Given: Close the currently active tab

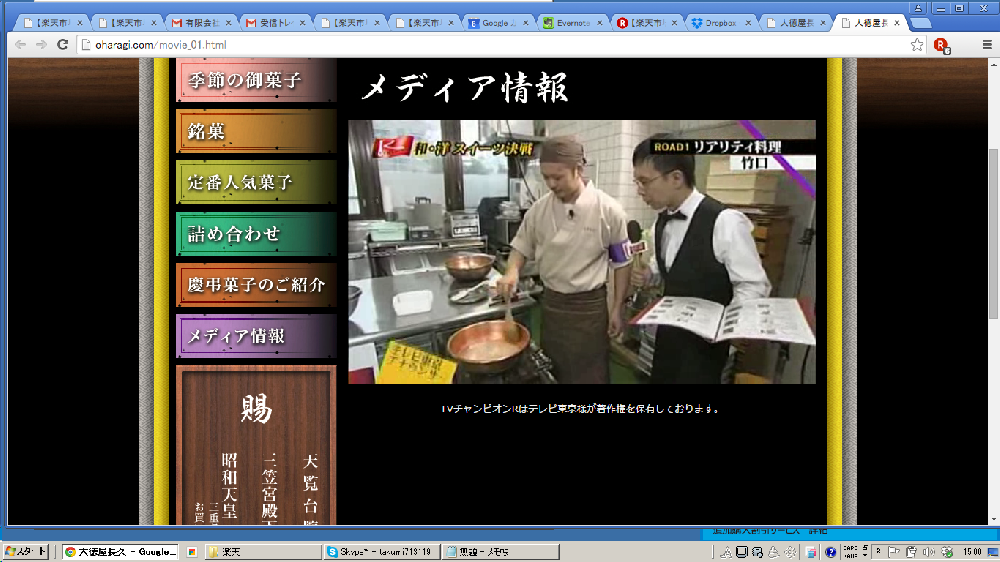Looking at the screenshot, I should (x=897, y=23).
